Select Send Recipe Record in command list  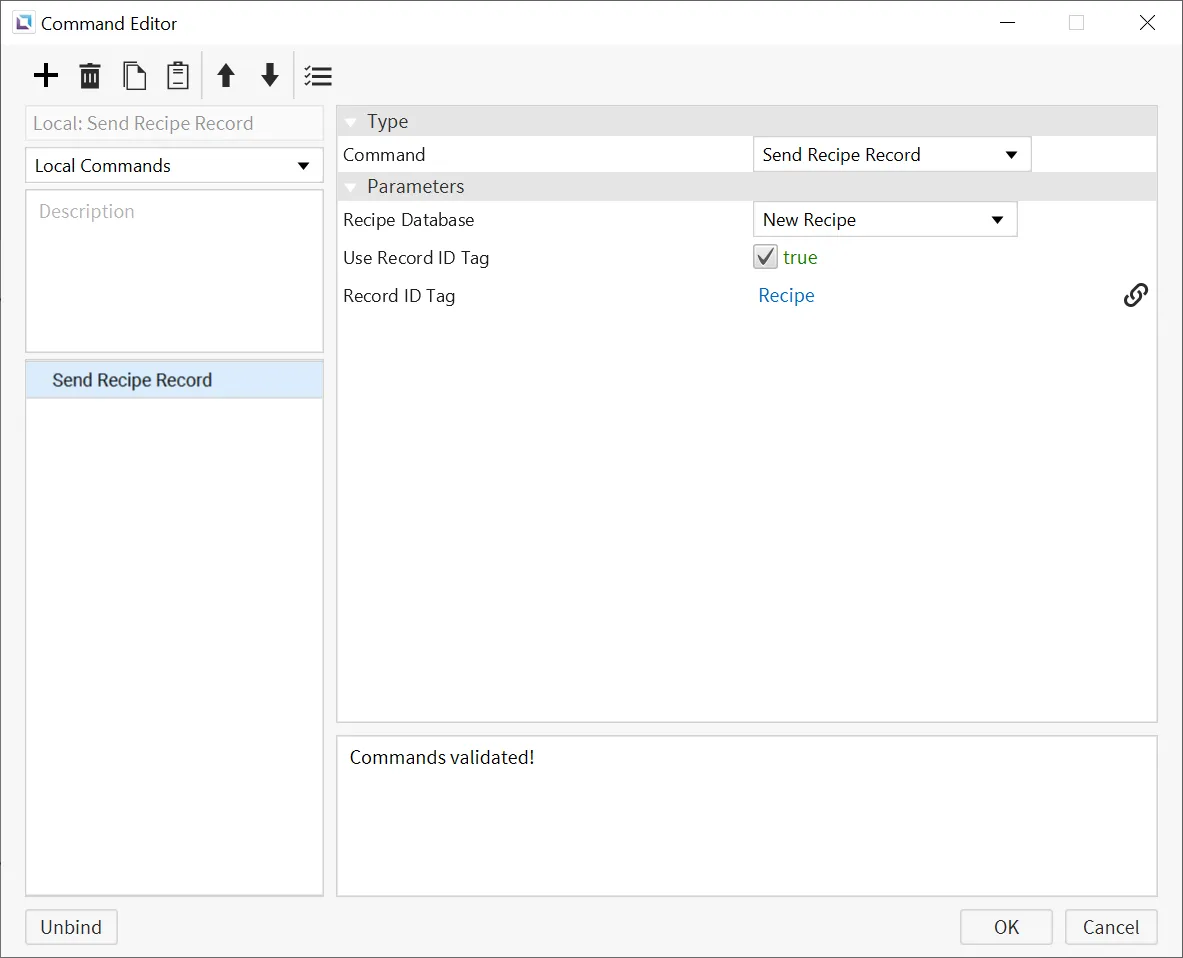coord(132,381)
